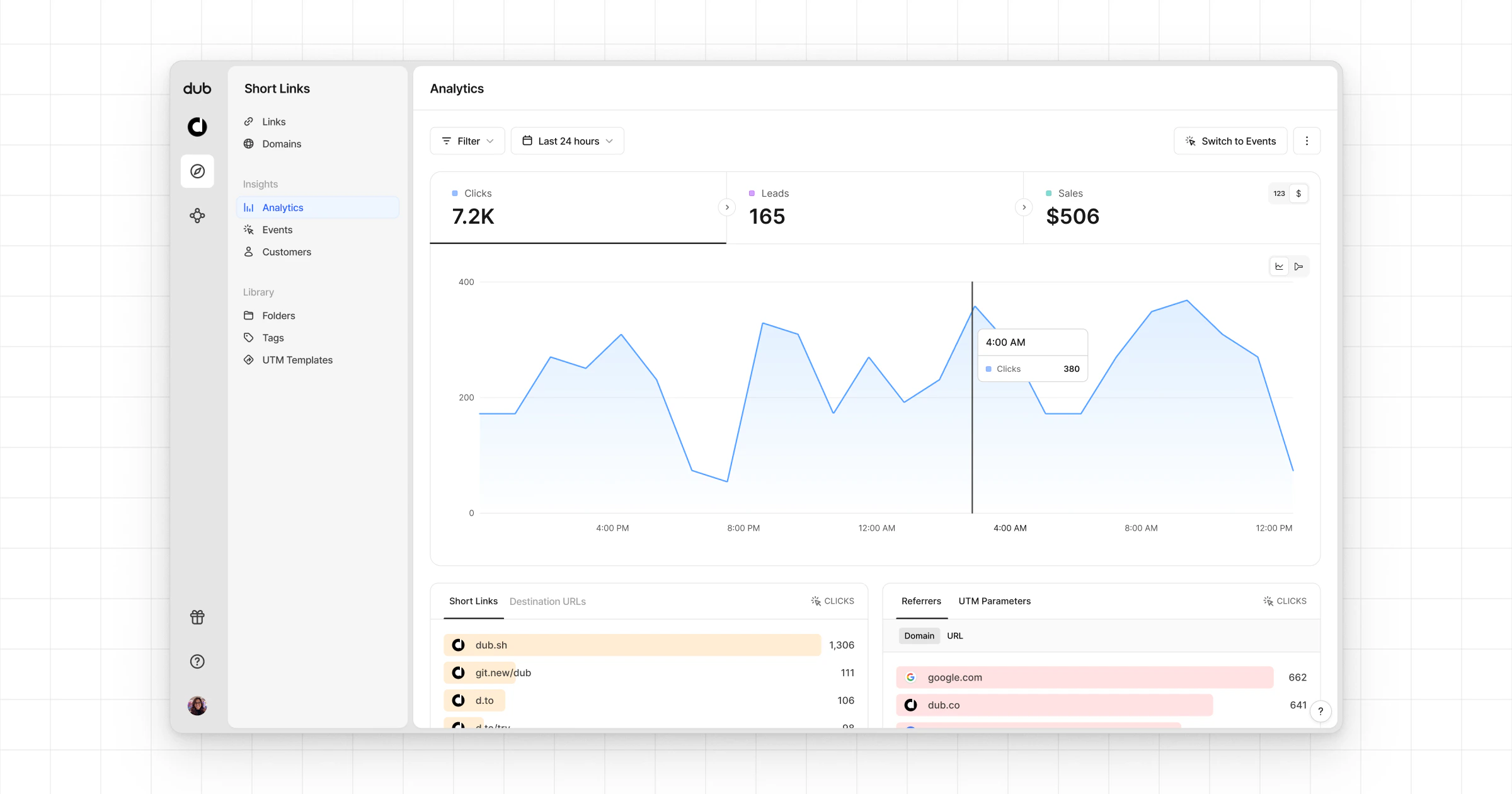Open Customers in the sidebar
Image resolution: width=1512 pixels, height=794 pixels.
(287, 252)
